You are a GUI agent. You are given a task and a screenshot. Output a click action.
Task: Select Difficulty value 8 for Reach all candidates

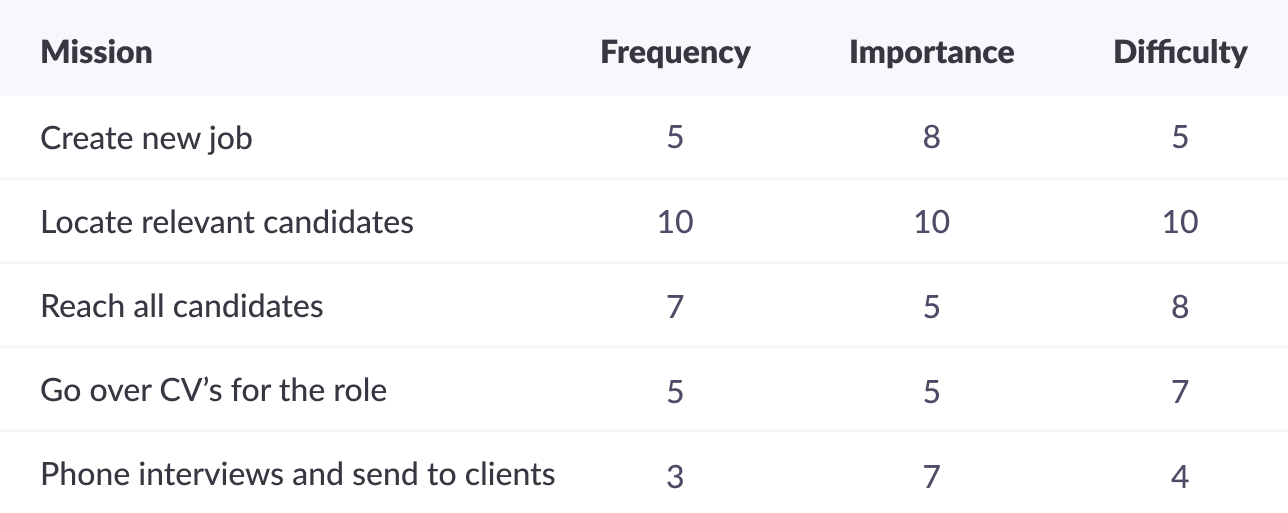(x=1180, y=306)
